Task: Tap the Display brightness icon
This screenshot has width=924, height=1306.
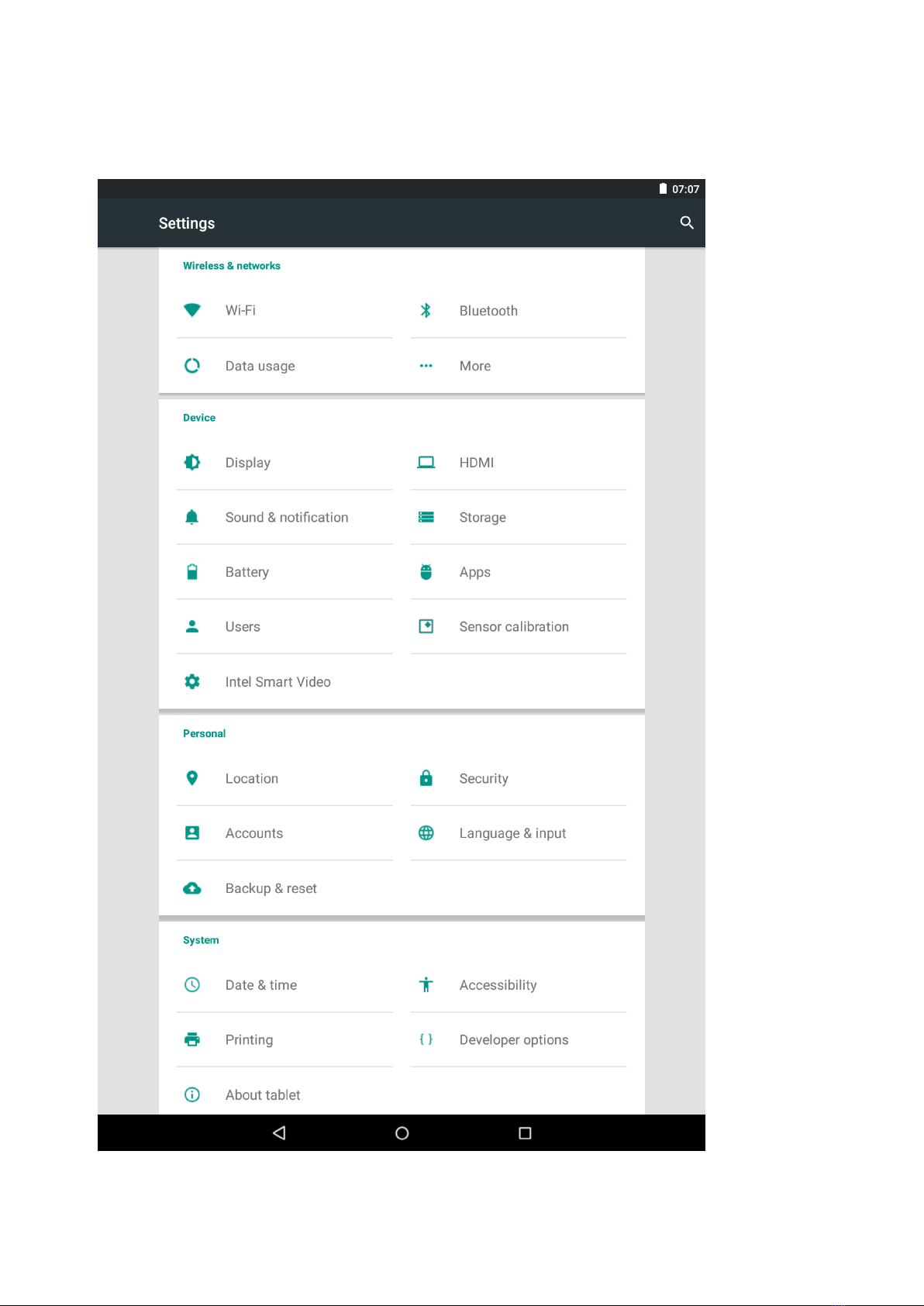Action: click(x=192, y=463)
